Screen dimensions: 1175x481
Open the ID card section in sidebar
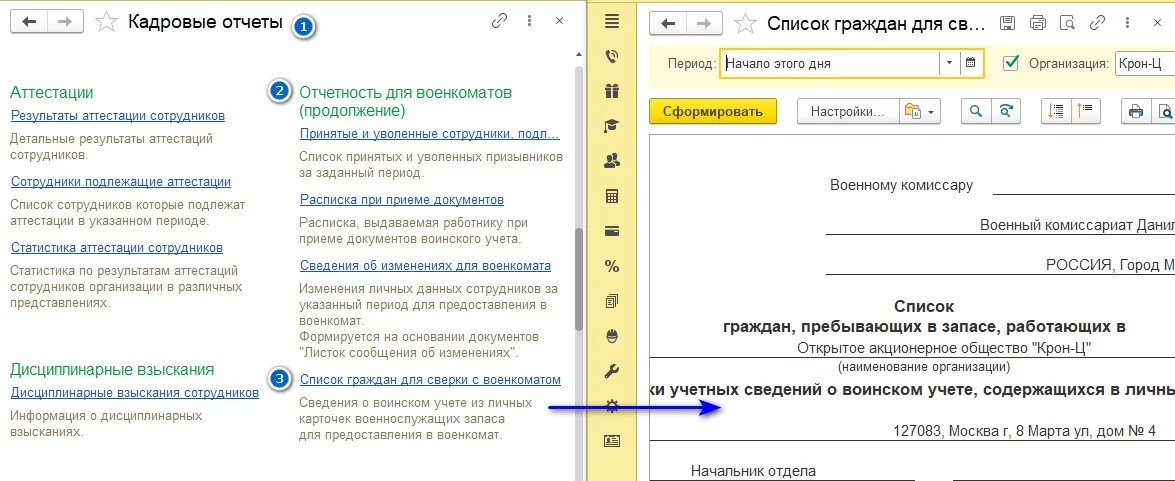coord(611,441)
